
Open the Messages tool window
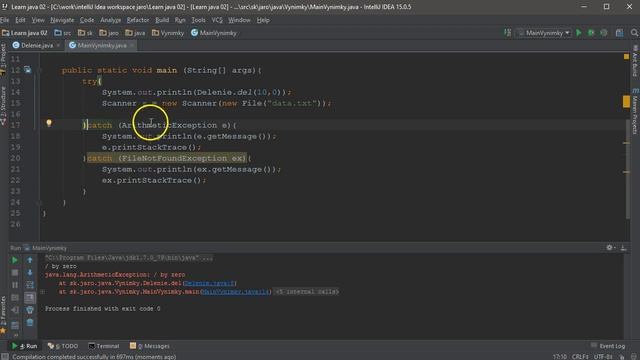click(149, 346)
